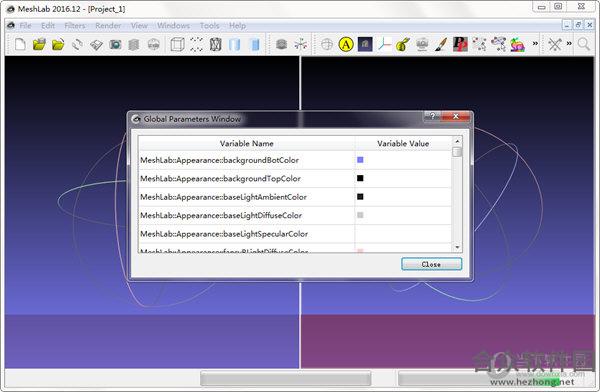Click backgroundBotColor blue color swatch
This screenshot has height=392, width=600.
click(x=360, y=160)
